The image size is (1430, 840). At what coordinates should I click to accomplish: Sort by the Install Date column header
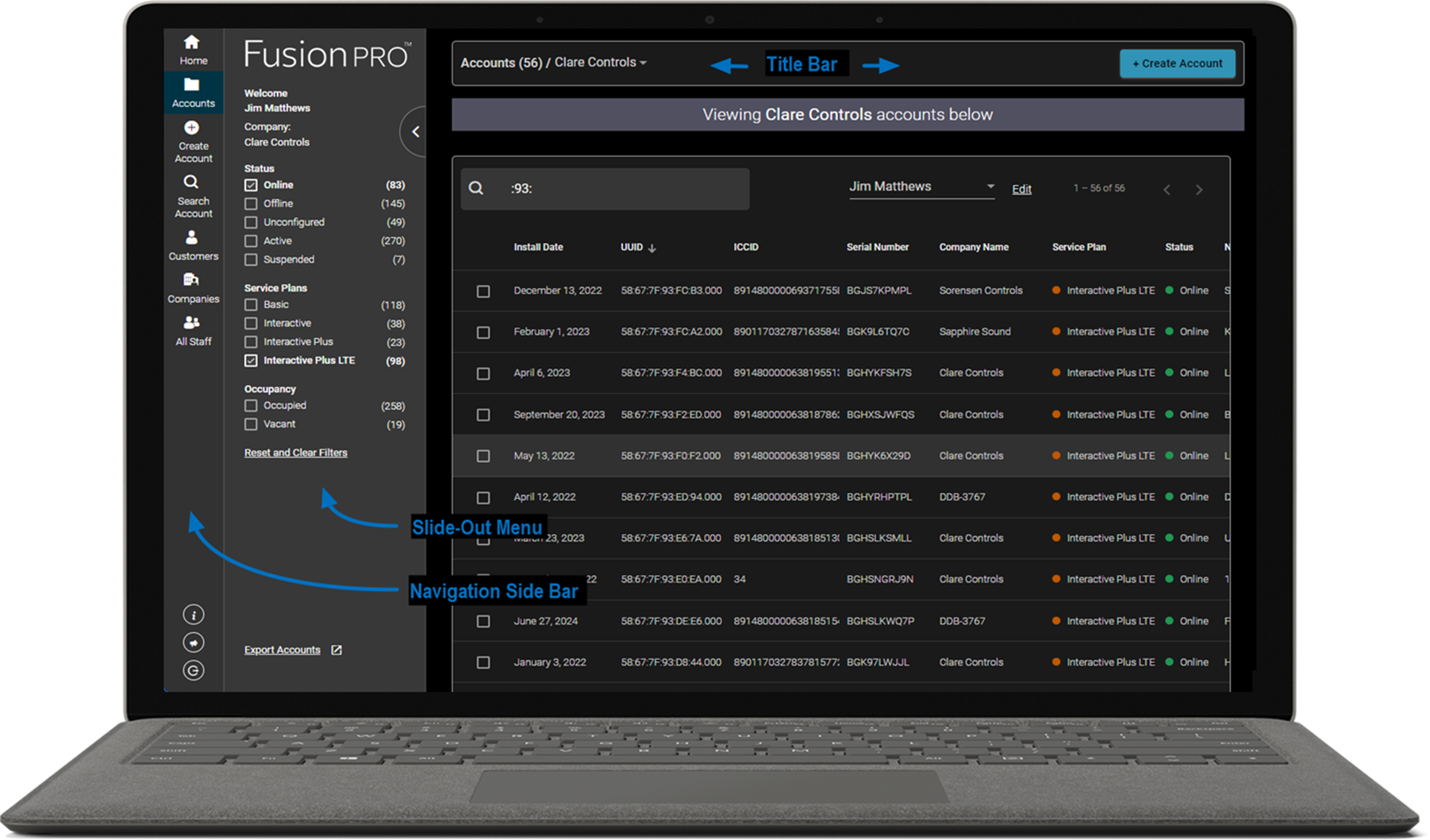click(538, 247)
